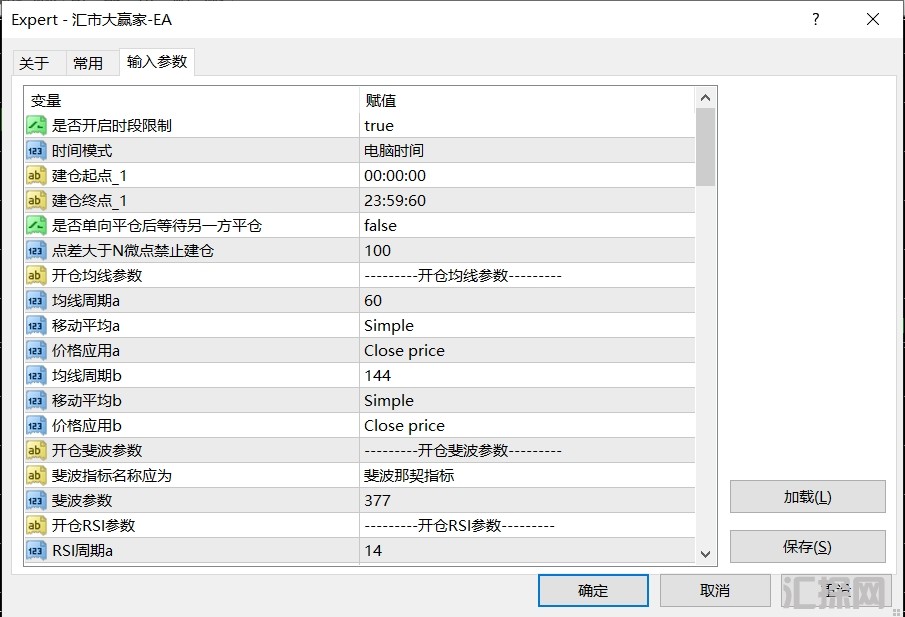Click the 123 icon next to RSI周期a
905x617 pixels.
coord(36,550)
